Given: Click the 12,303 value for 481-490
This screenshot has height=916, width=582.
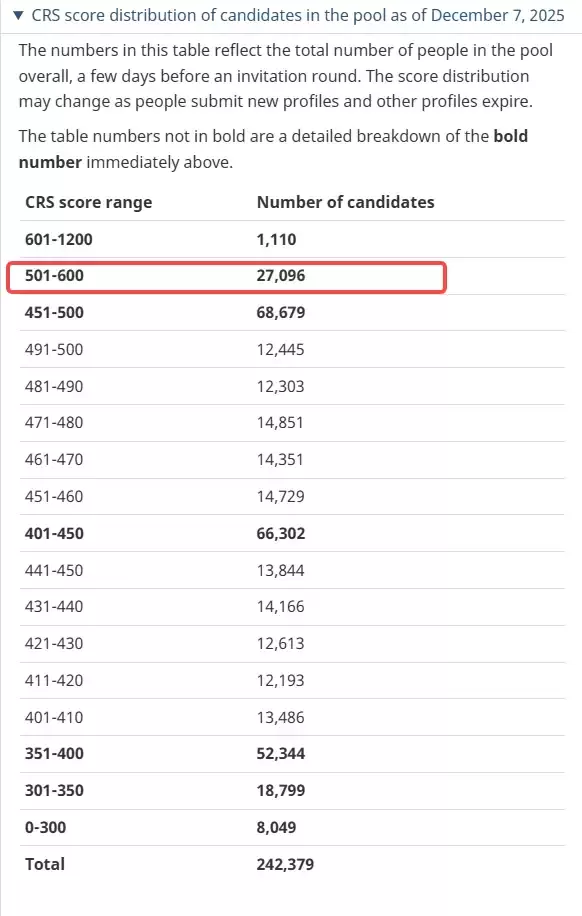Looking at the screenshot, I should coord(280,386).
